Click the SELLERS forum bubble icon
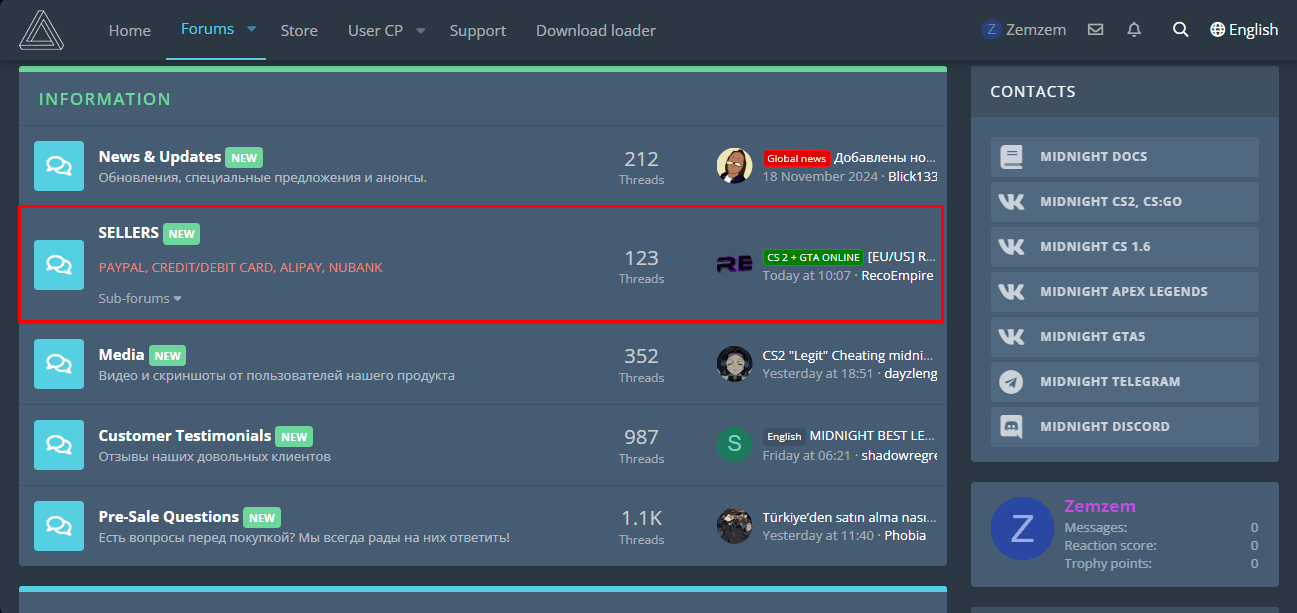This screenshot has height=613, width=1297. tap(59, 265)
